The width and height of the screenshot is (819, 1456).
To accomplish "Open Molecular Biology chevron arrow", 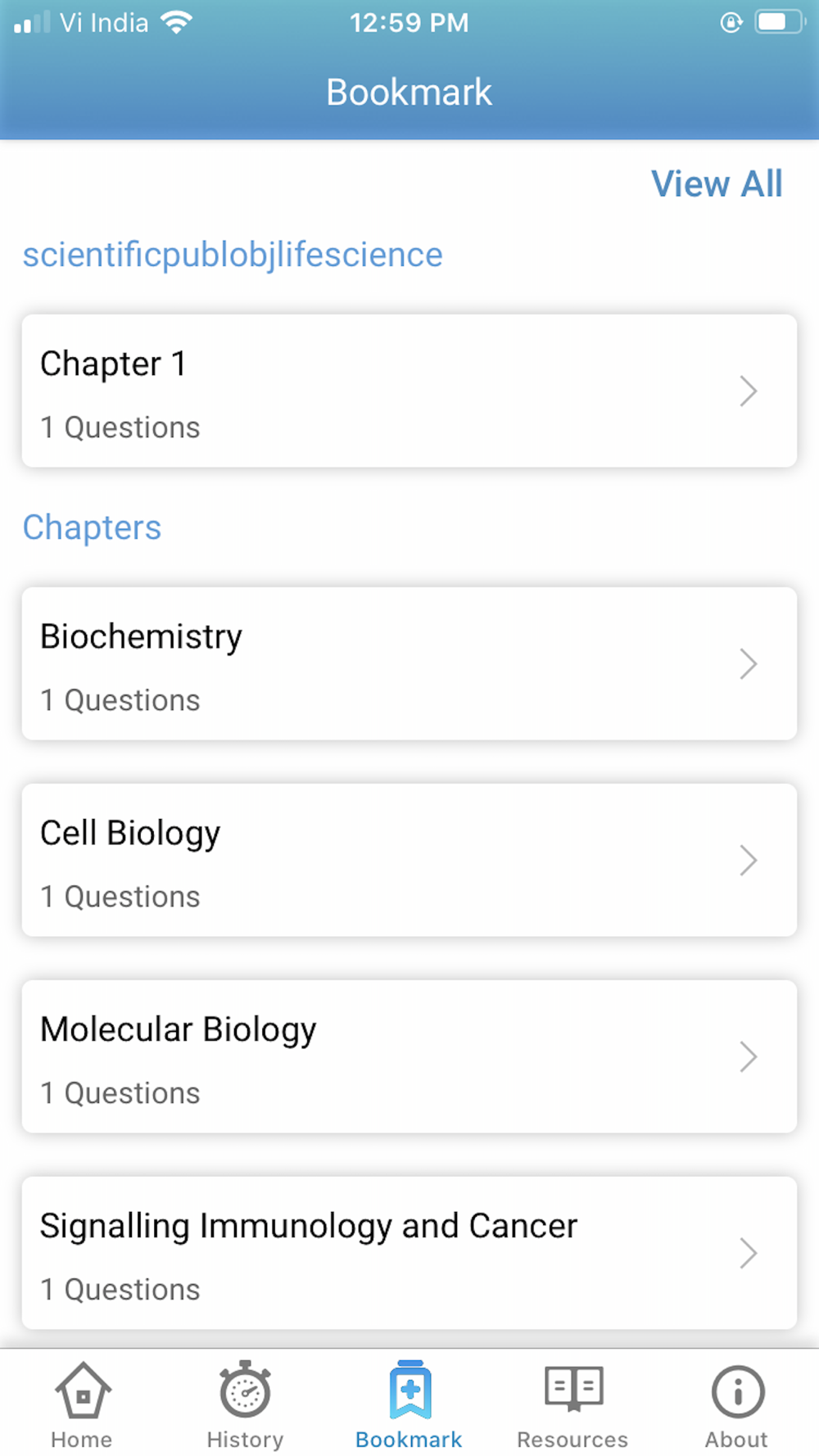I will [x=748, y=1057].
